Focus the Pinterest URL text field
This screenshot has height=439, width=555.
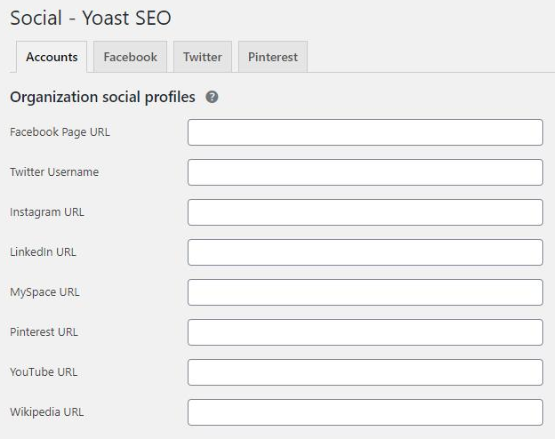click(x=365, y=332)
